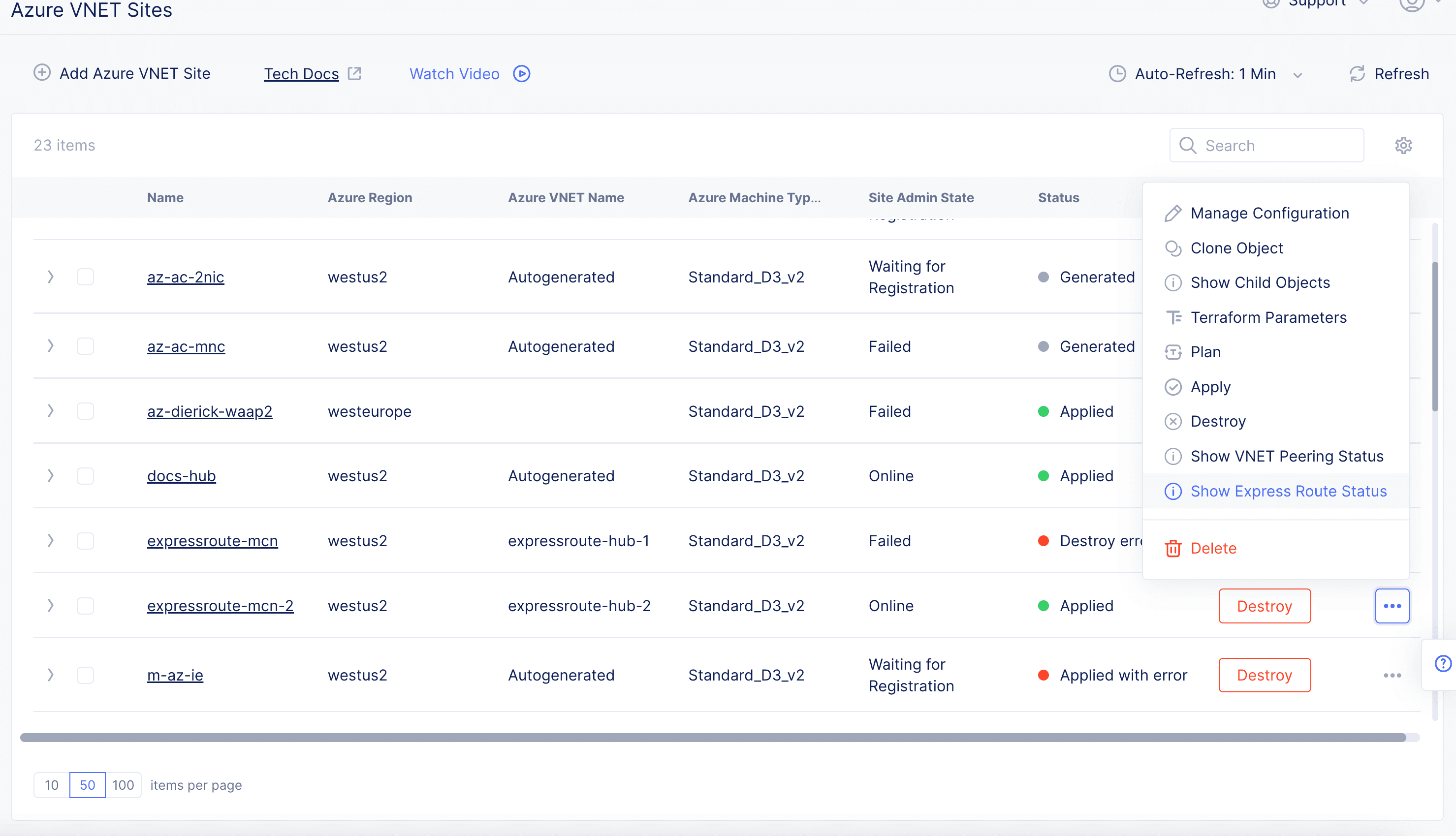This screenshot has width=1456, height=836.
Task: Click the play icon beside Watch Video
Action: (522, 74)
